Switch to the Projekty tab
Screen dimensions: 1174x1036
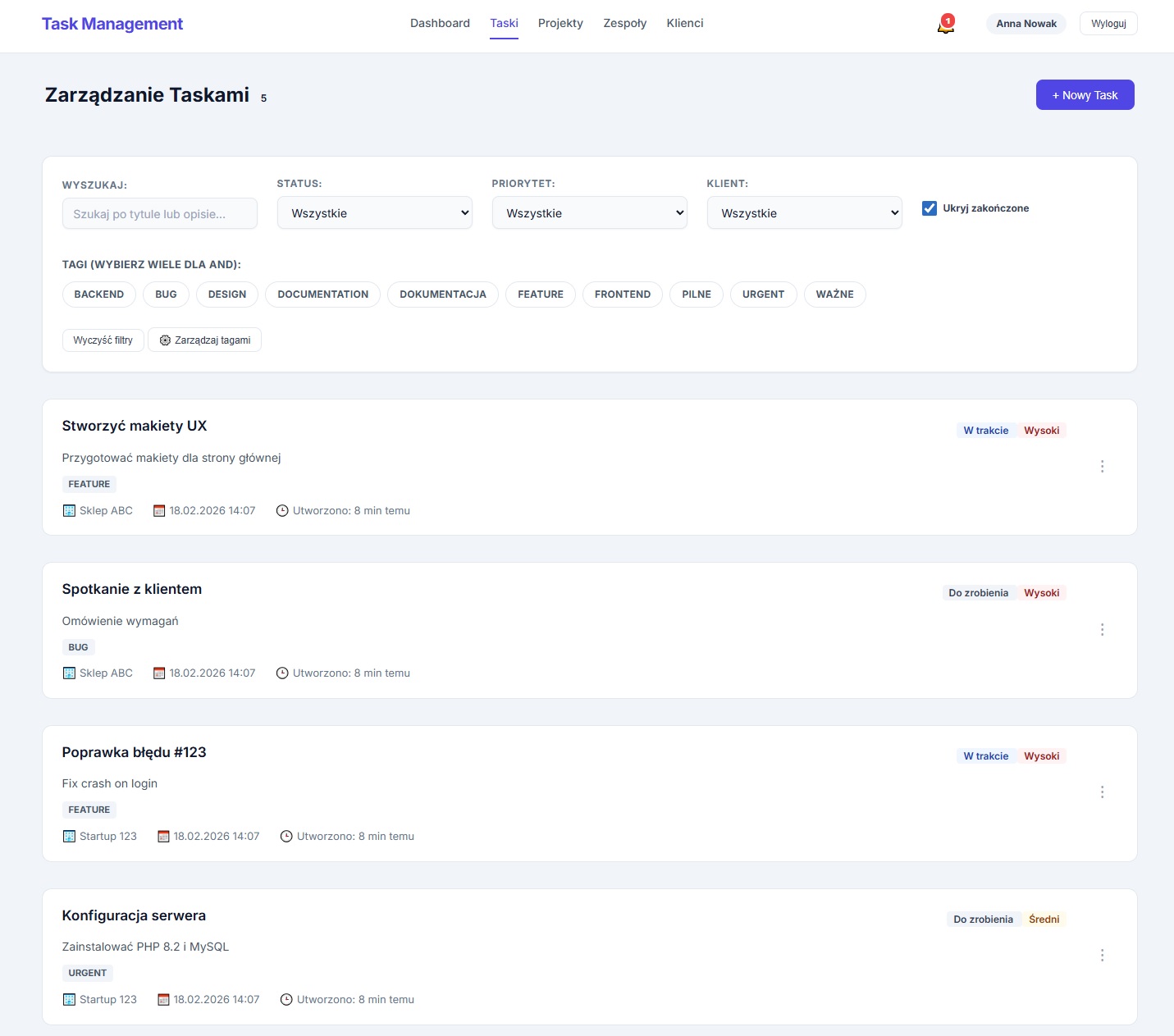[560, 24]
